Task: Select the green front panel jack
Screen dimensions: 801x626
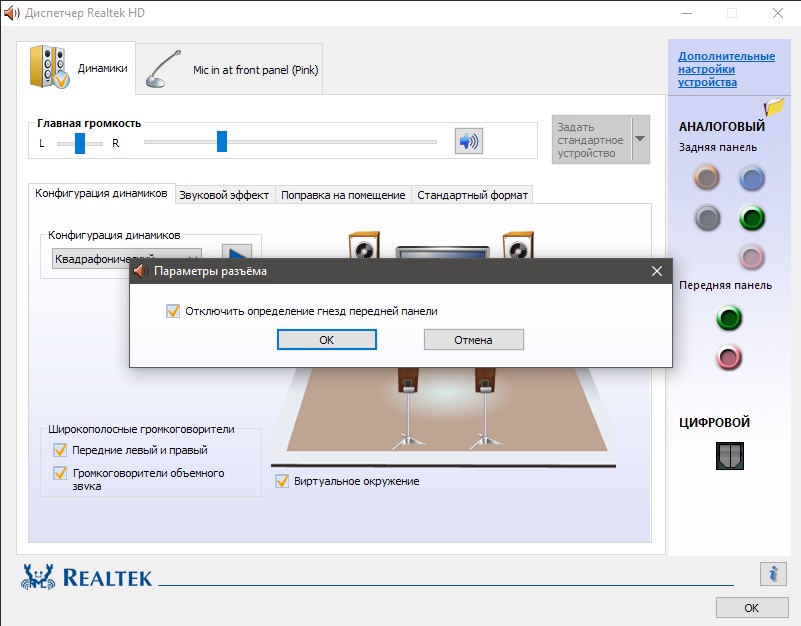Action: [x=729, y=318]
